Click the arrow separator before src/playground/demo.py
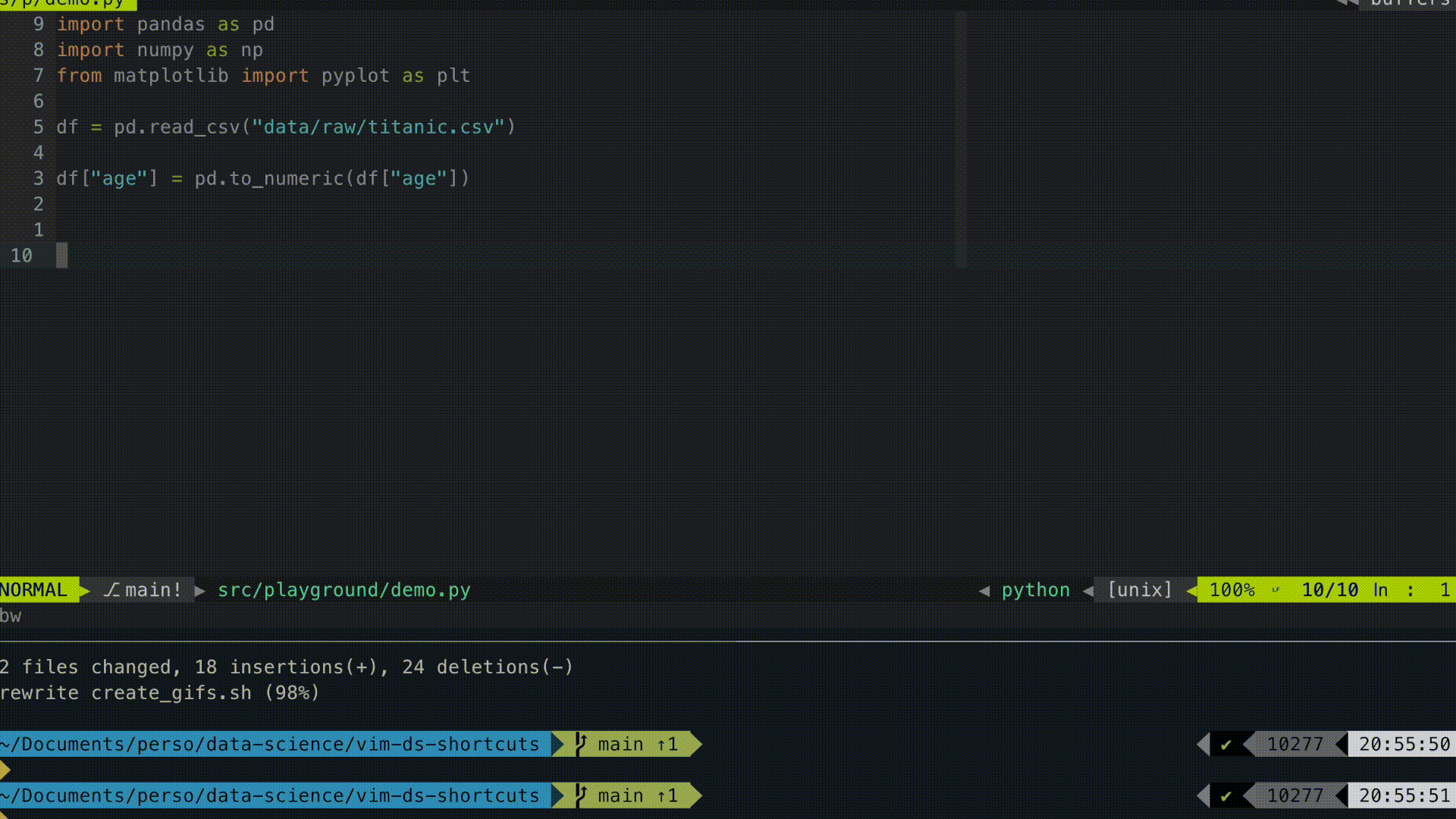This screenshot has height=819, width=1456. pyautogui.click(x=200, y=590)
